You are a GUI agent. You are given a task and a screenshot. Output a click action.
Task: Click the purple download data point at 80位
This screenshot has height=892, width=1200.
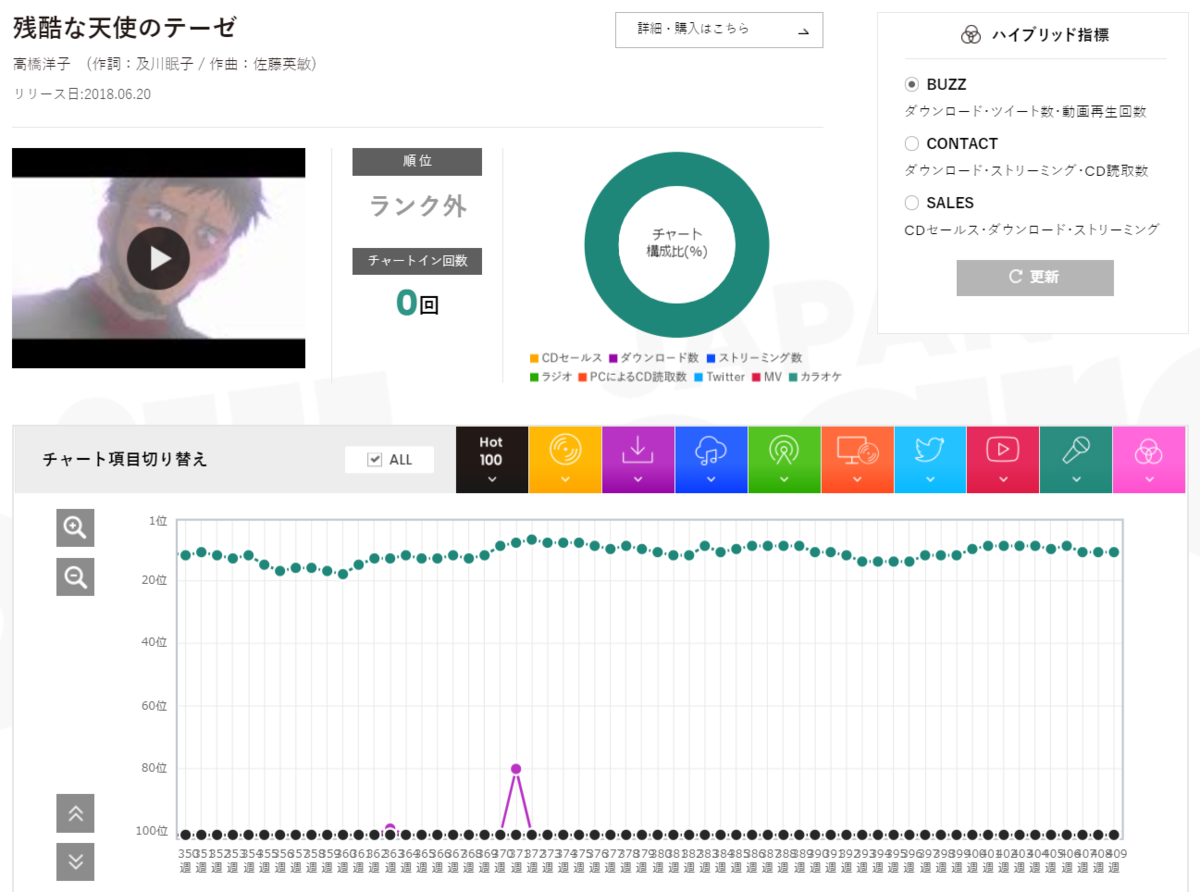tap(516, 769)
